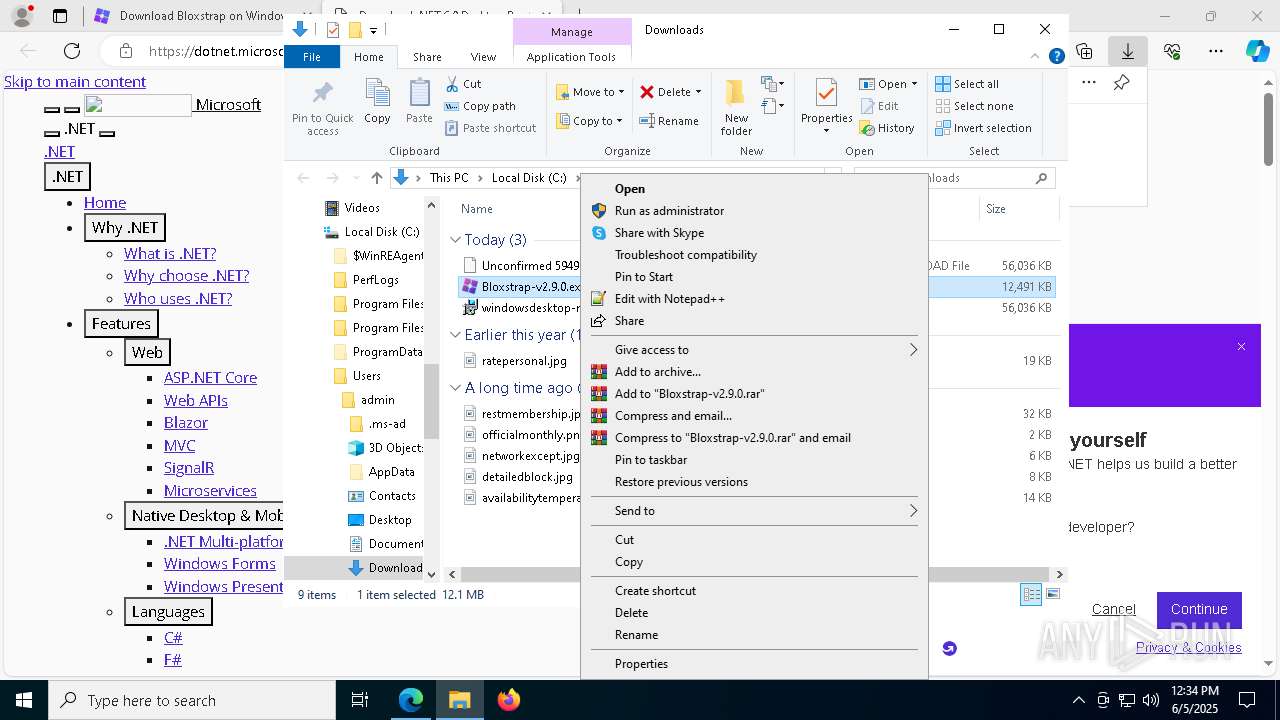Collapse the Today (3) group
This screenshot has width=1280, height=720.
(x=455, y=240)
